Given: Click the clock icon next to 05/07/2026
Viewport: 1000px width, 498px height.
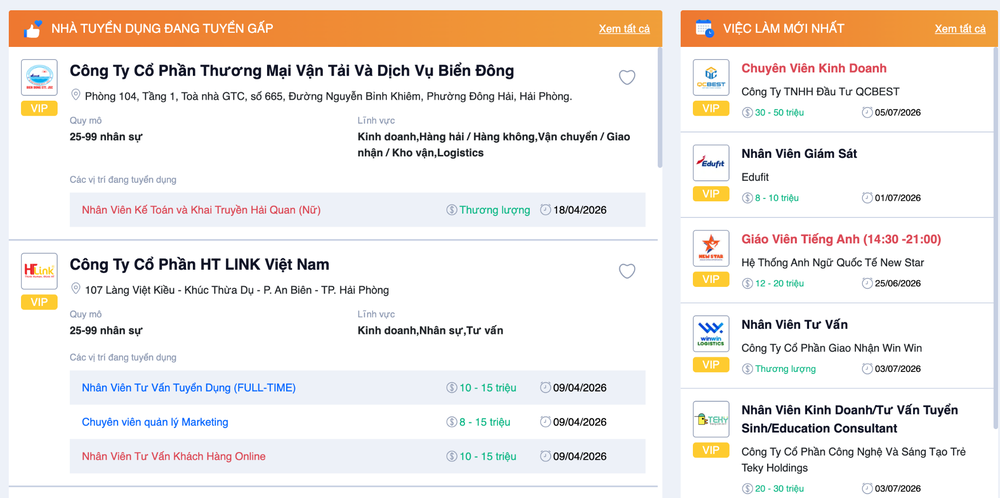Looking at the screenshot, I should (x=867, y=112).
